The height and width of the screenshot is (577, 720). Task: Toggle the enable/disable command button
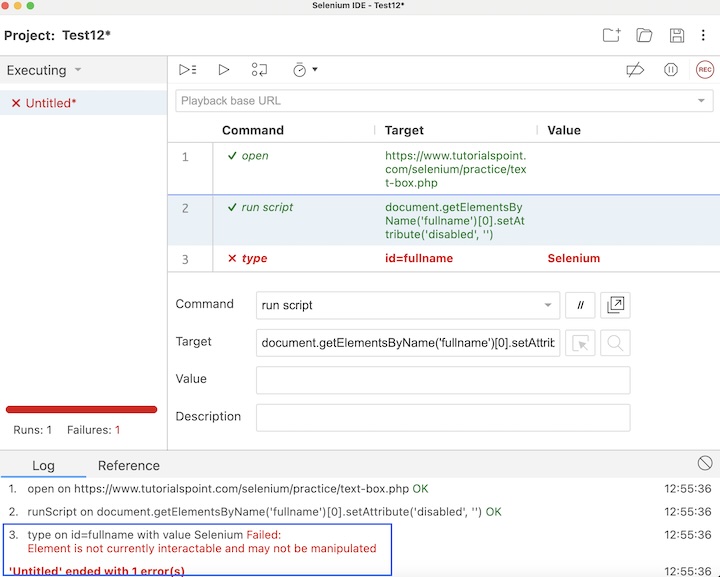click(580, 305)
